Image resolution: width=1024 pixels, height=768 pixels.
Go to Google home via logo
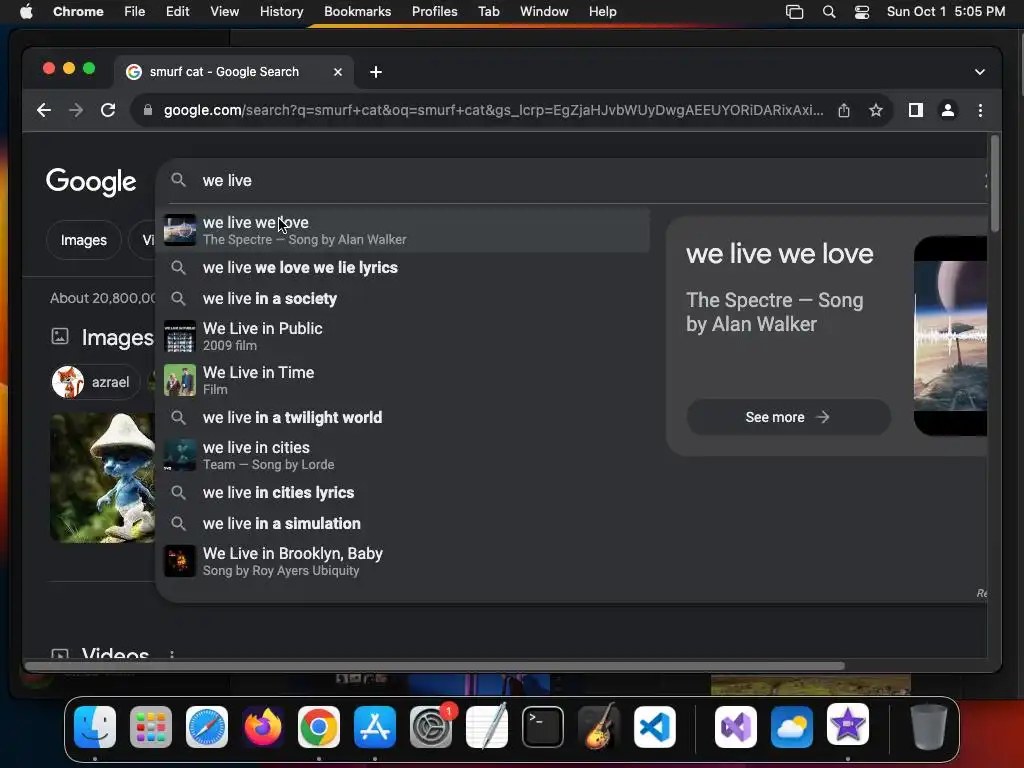(91, 181)
